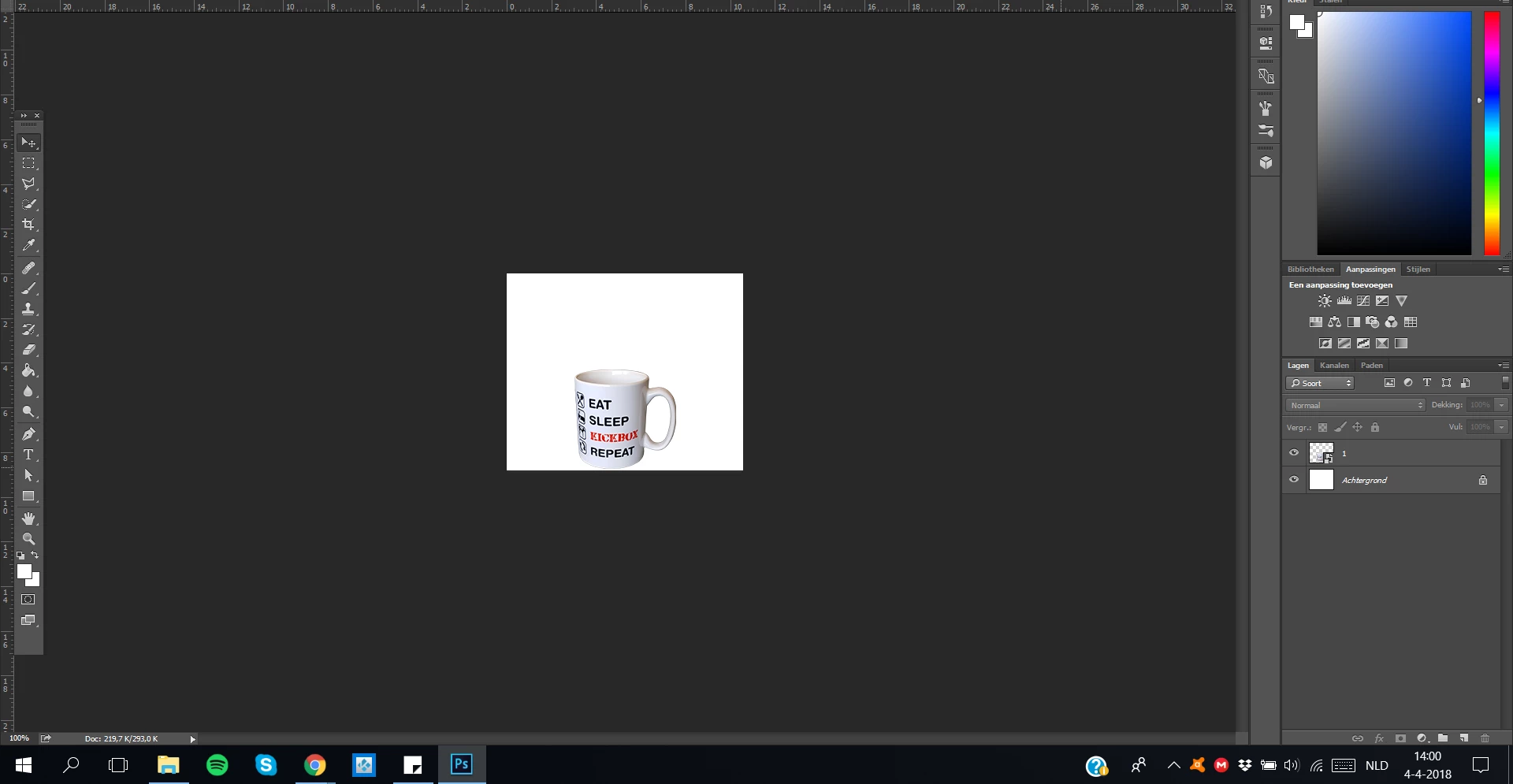Image resolution: width=1513 pixels, height=784 pixels.
Task: Toggle the shape layers filter
Action: [1446, 383]
